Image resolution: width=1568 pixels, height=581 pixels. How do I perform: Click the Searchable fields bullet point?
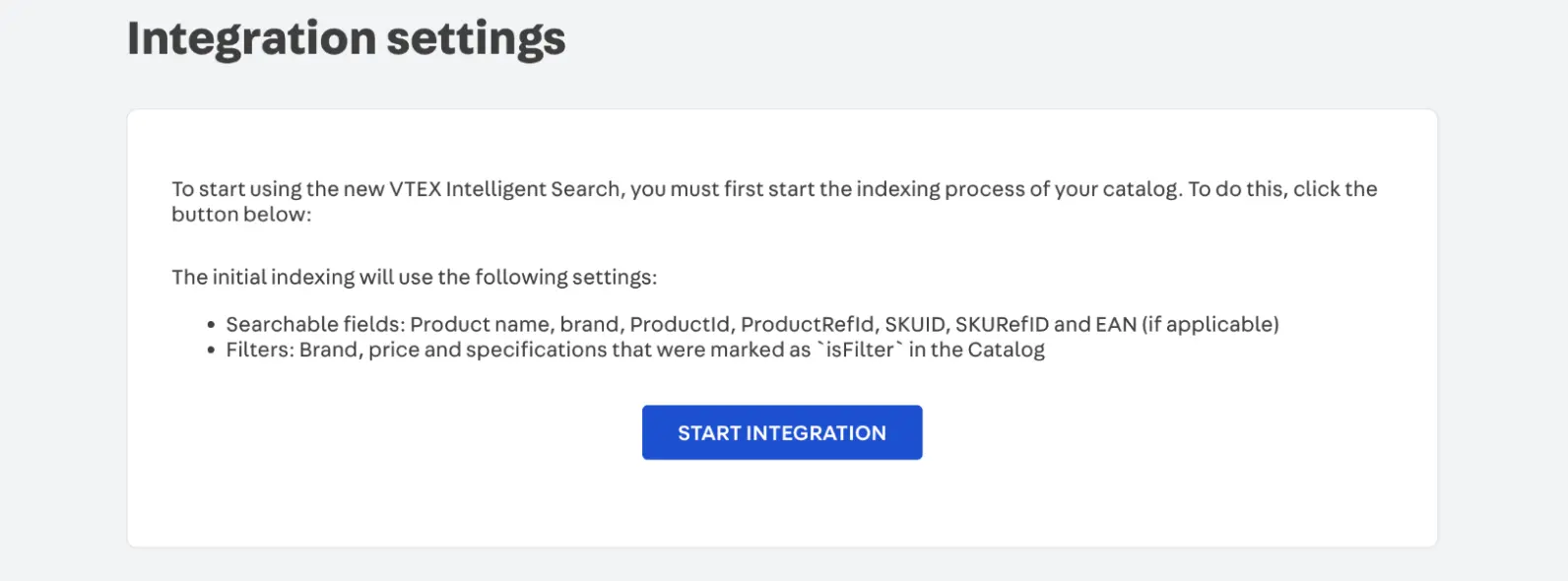click(752, 323)
